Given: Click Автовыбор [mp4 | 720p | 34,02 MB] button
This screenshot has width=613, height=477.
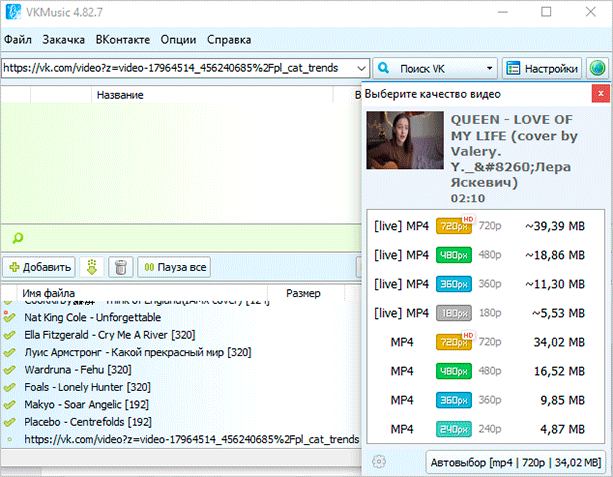Looking at the screenshot, I should point(515,463).
